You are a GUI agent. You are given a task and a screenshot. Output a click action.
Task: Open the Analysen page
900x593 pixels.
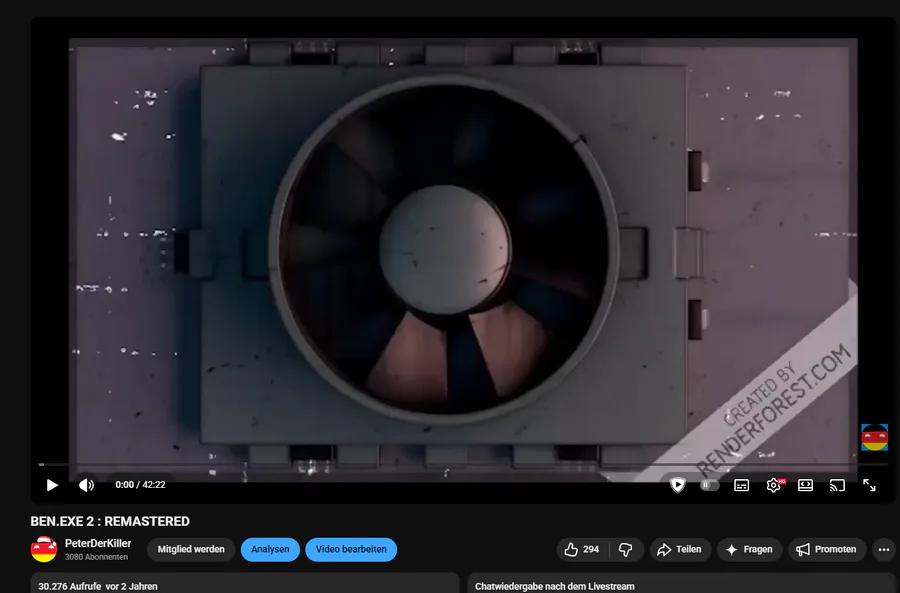click(270, 549)
